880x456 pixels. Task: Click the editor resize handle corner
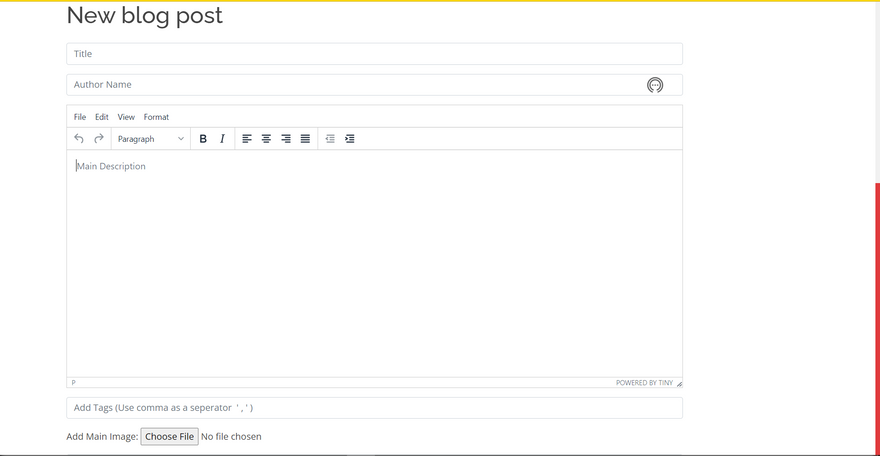click(679, 384)
